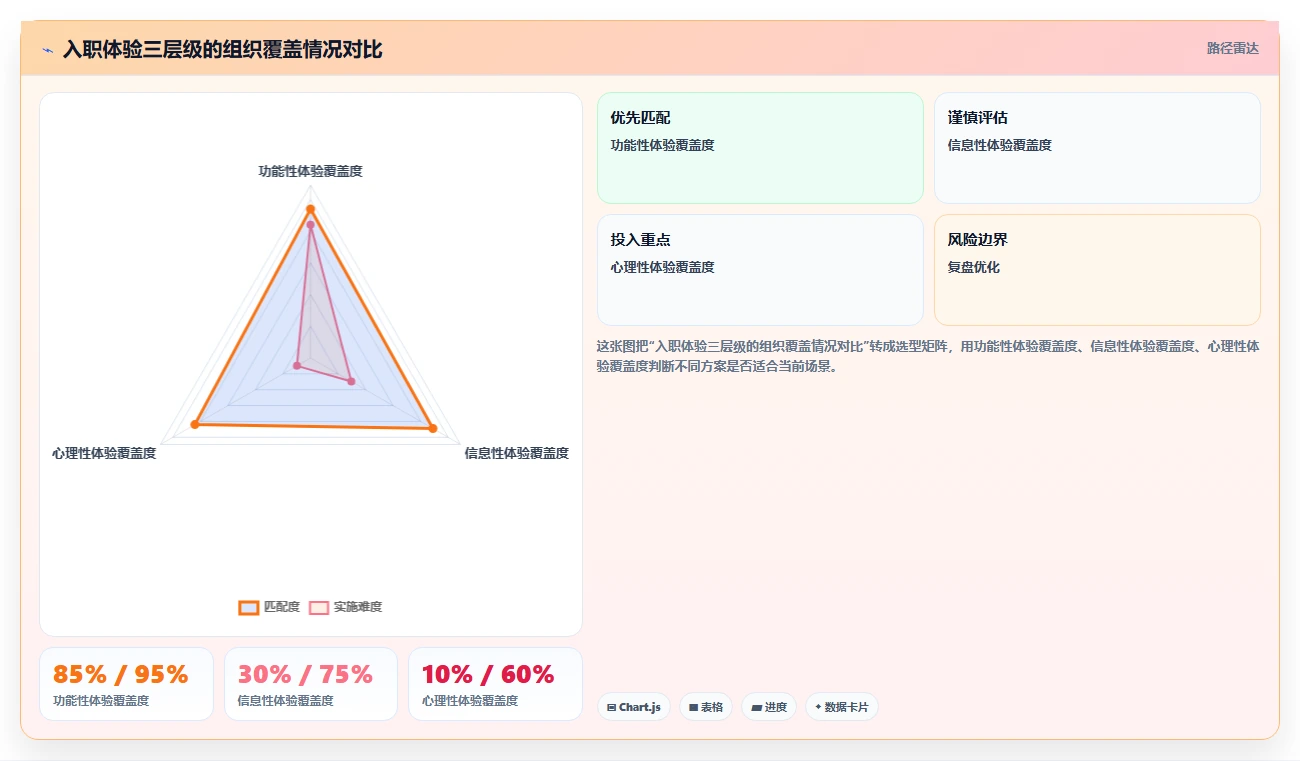Click the 路径雷达 label in the header
The height and width of the screenshot is (761, 1300).
click(1232, 48)
